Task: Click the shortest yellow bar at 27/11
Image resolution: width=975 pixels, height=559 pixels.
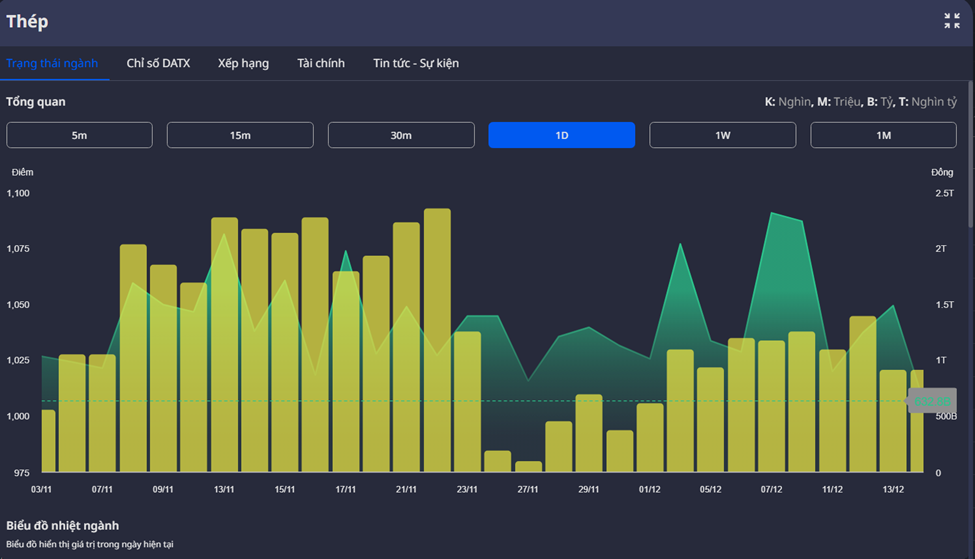Action: [528, 467]
